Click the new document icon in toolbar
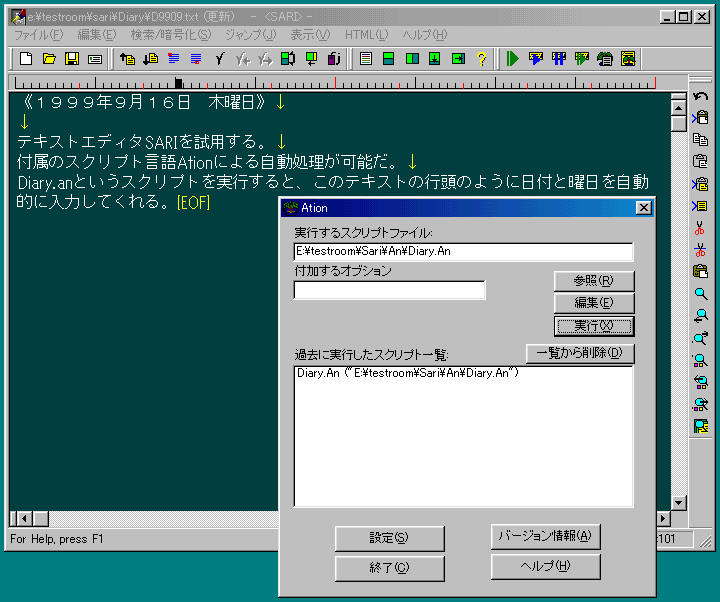The height and width of the screenshot is (602, 720). [x=26, y=59]
